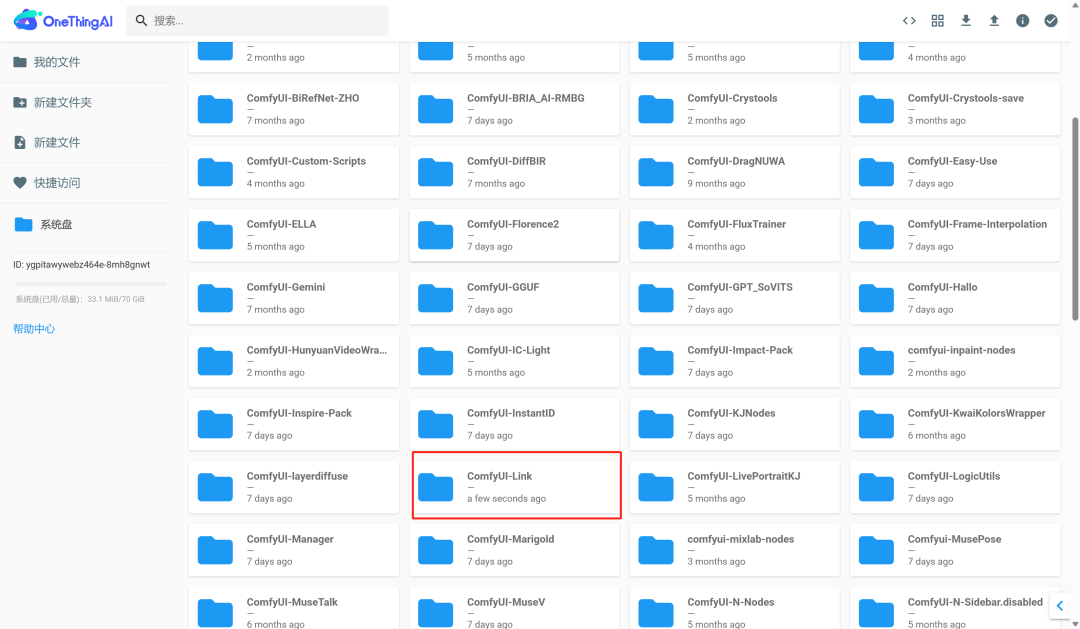Select the ComfyUI-layerdiffuse folder name
Viewport: 1080px width, 629px height.
297,476
